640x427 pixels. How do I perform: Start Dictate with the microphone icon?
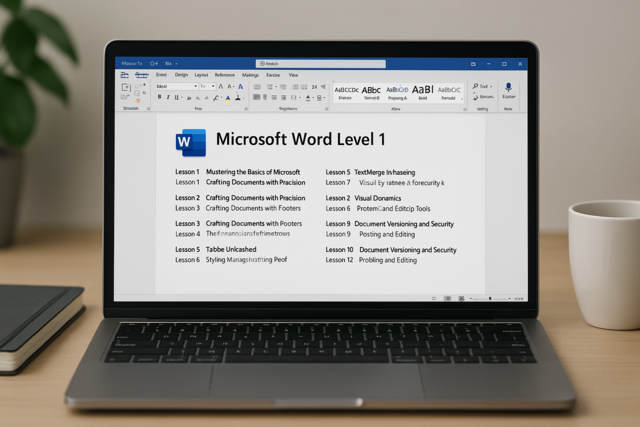click(508, 89)
